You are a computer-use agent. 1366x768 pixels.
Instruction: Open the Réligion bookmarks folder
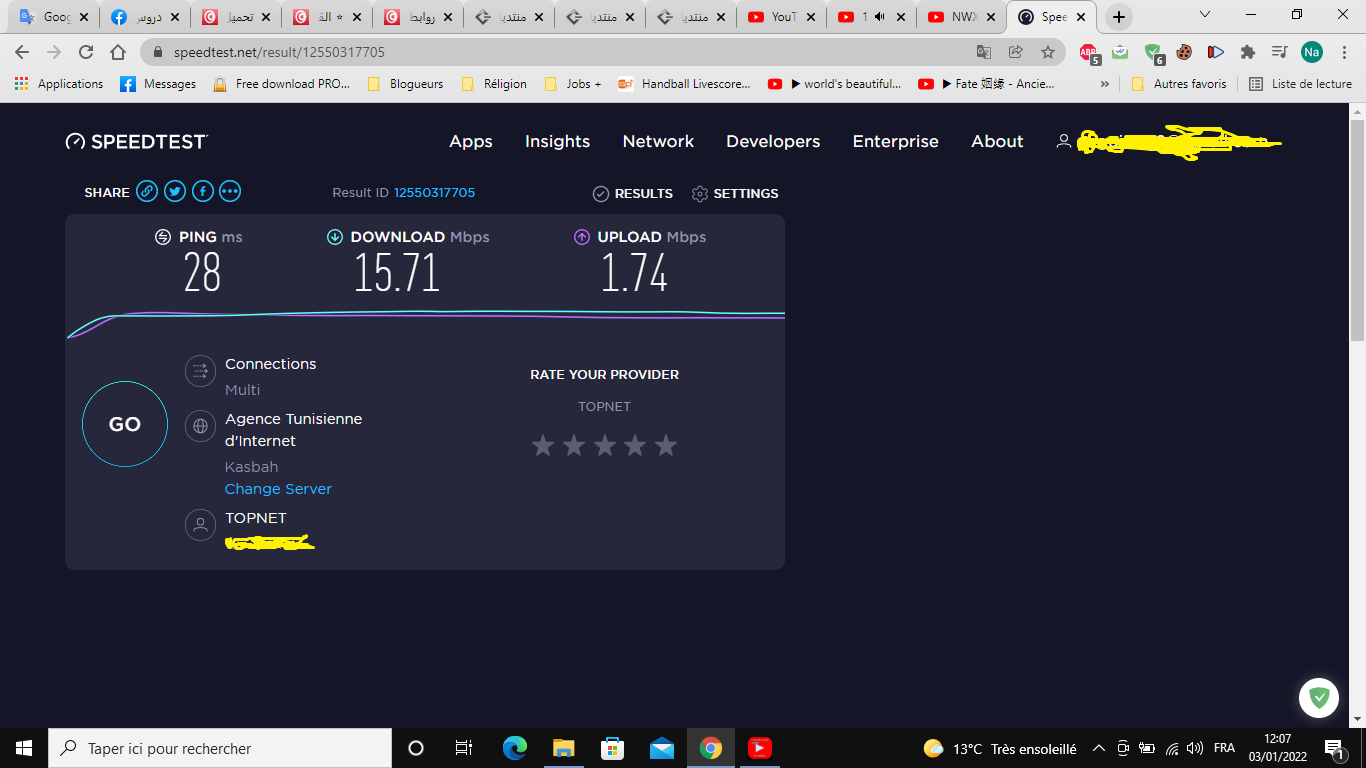[x=494, y=84]
